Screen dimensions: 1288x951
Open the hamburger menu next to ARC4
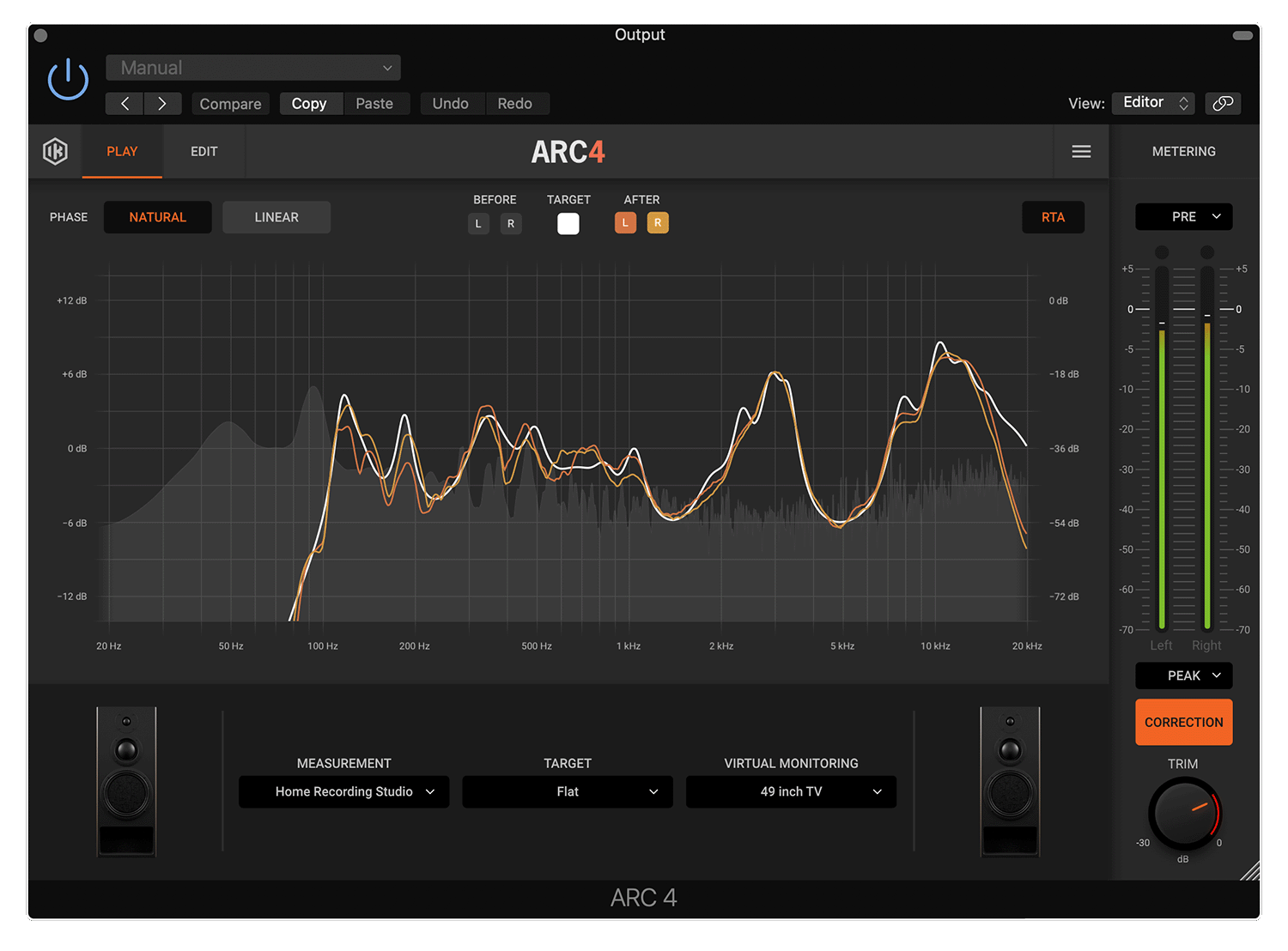[x=1081, y=151]
